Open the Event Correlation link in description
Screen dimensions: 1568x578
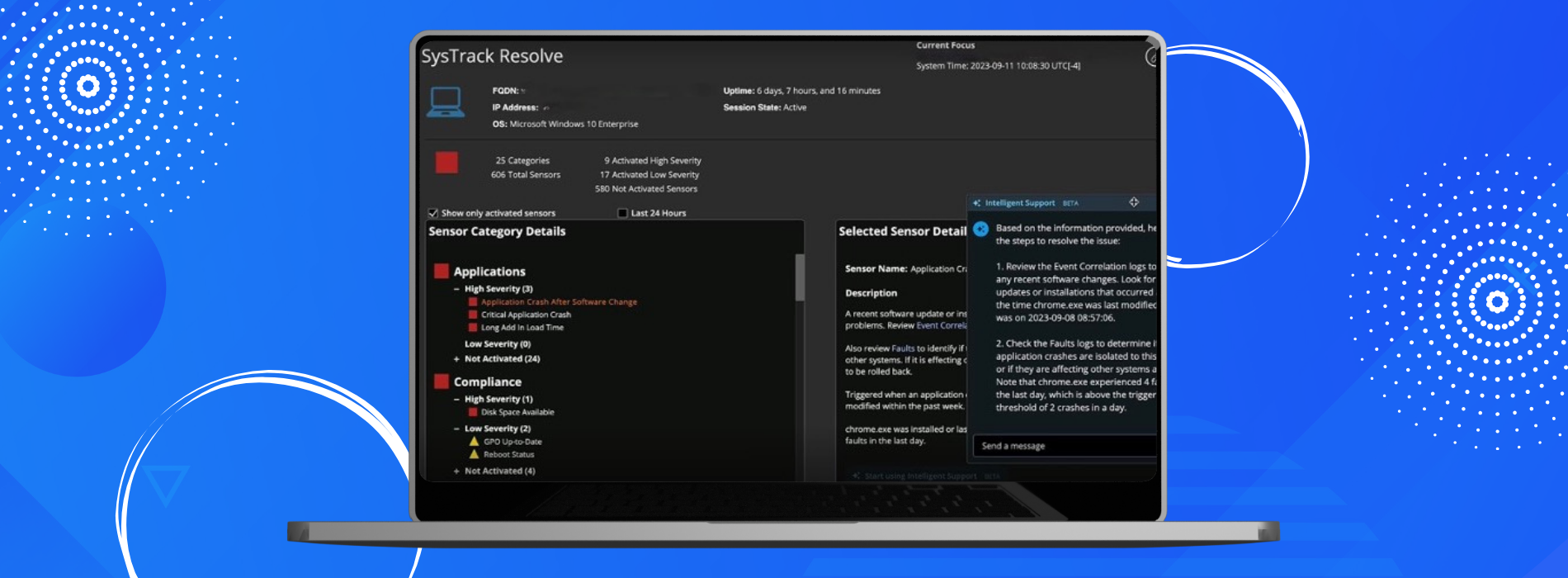click(942, 325)
